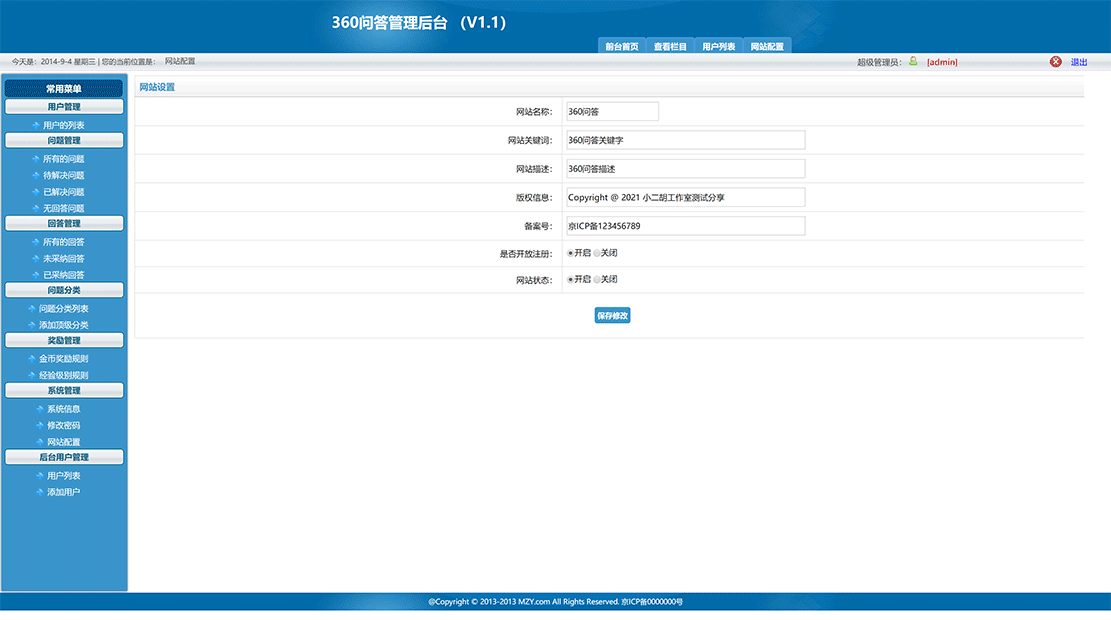
Task: Click the 保存修改 button
Action: [612, 315]
